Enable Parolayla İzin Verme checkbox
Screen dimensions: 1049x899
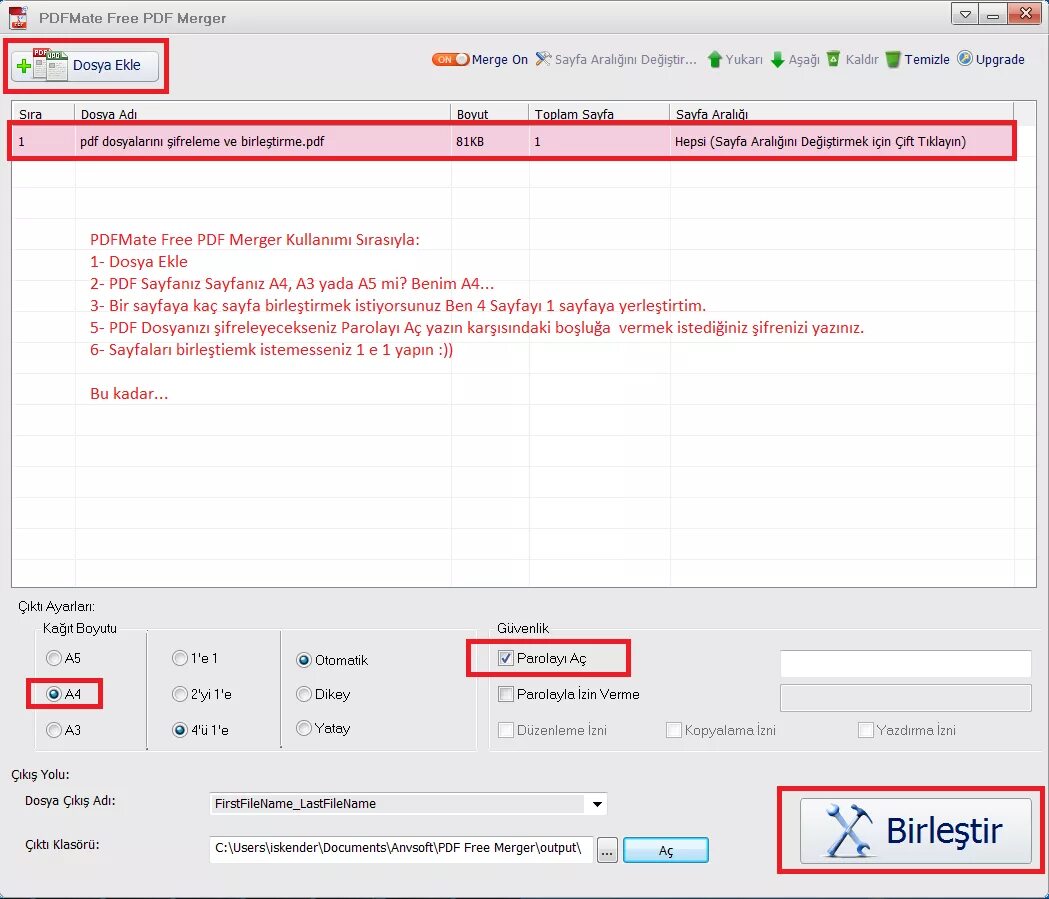tap(506, 694)
